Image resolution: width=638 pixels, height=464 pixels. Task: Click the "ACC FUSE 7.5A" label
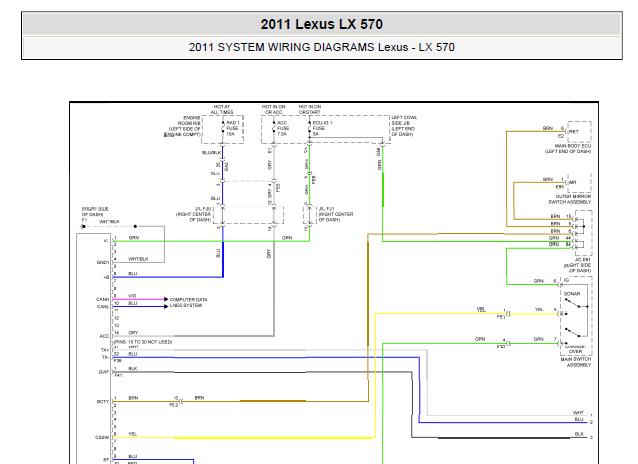tap(283, 128)
